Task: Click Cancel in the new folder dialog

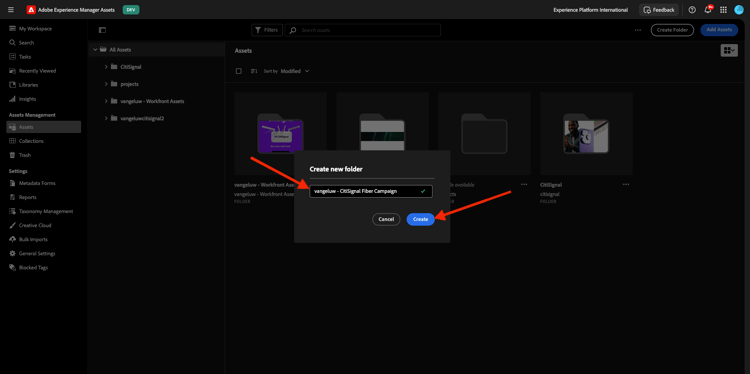Action: [x=386, y=219]
